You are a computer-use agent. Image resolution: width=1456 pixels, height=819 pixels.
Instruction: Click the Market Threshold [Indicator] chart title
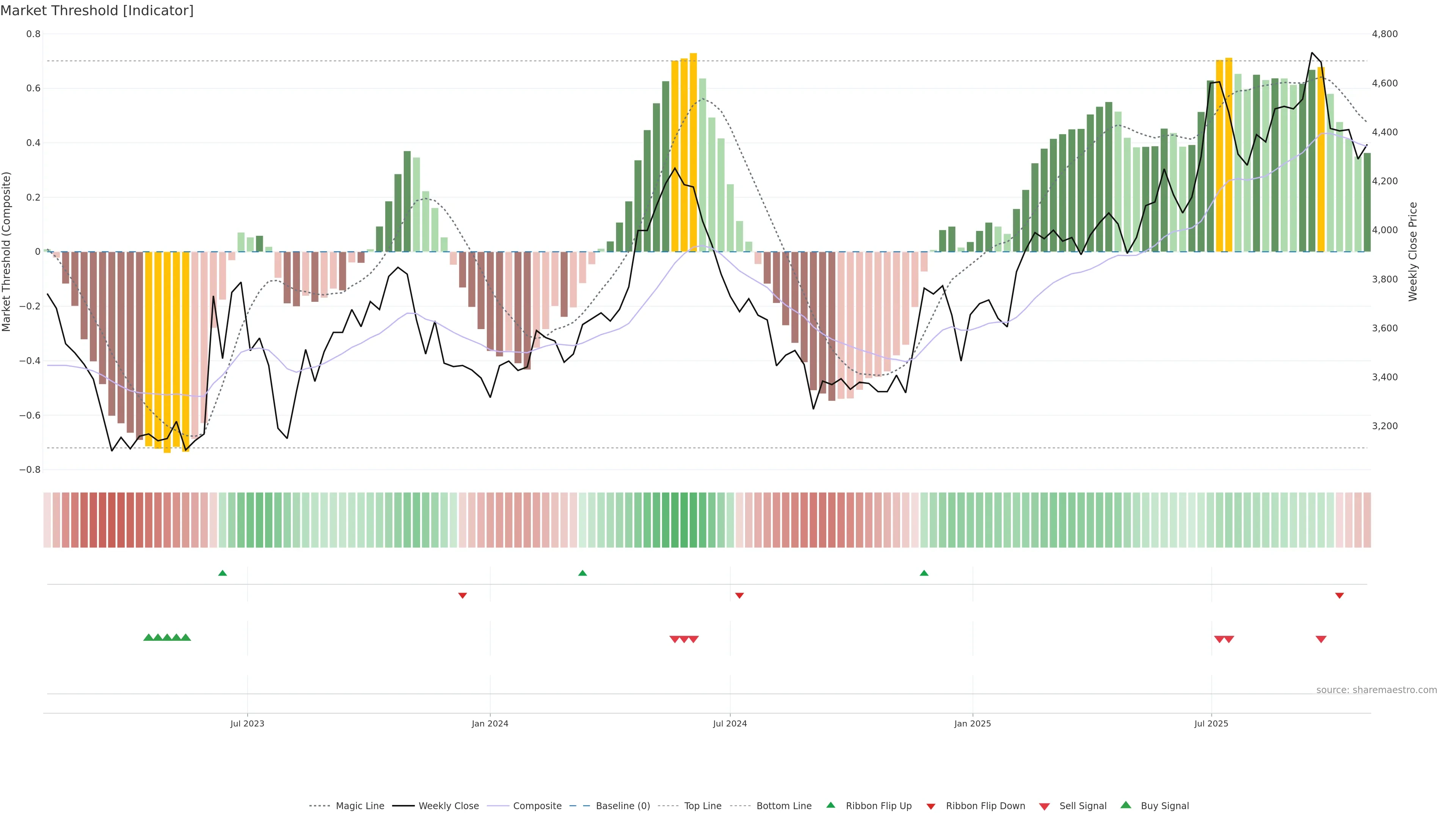pyautogui.click(x=97, y=11)
